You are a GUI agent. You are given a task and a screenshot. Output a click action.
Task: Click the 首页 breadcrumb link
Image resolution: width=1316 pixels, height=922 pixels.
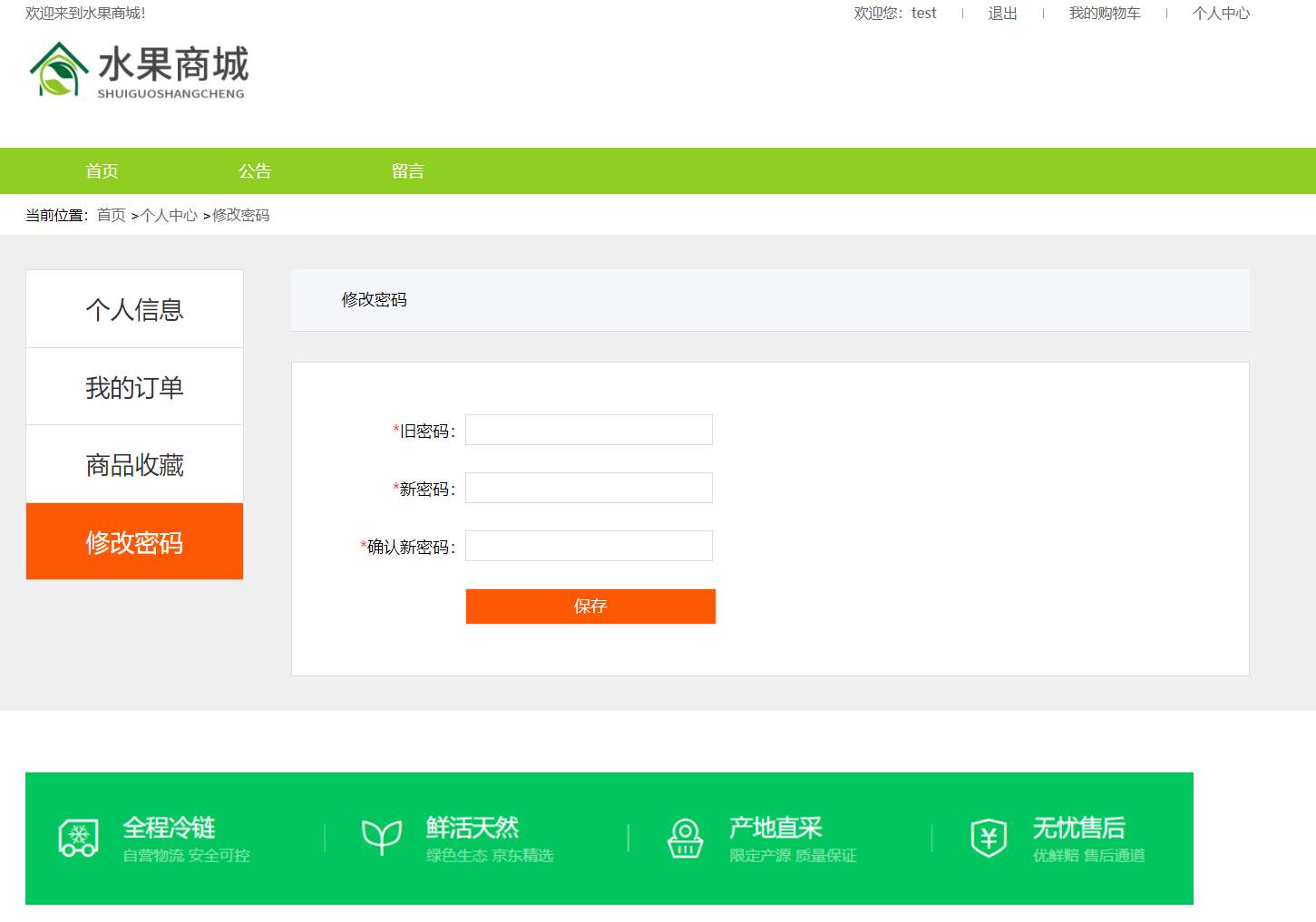coord(112,216)
